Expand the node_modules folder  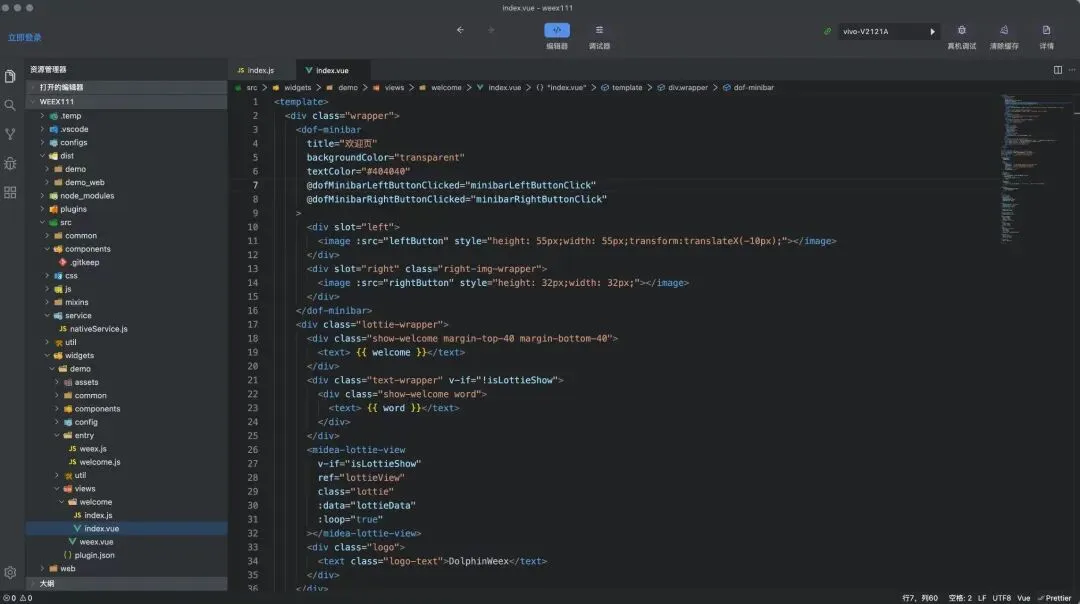[x=127, y=196]
